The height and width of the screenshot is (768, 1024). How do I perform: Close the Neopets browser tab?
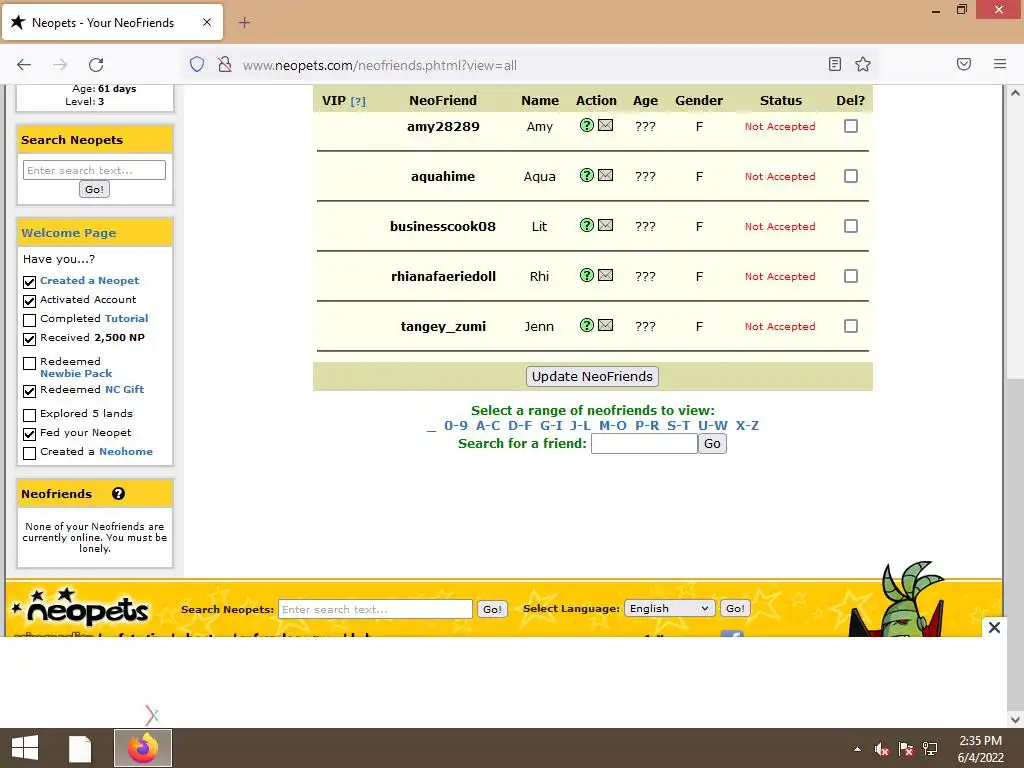point(206,22)
